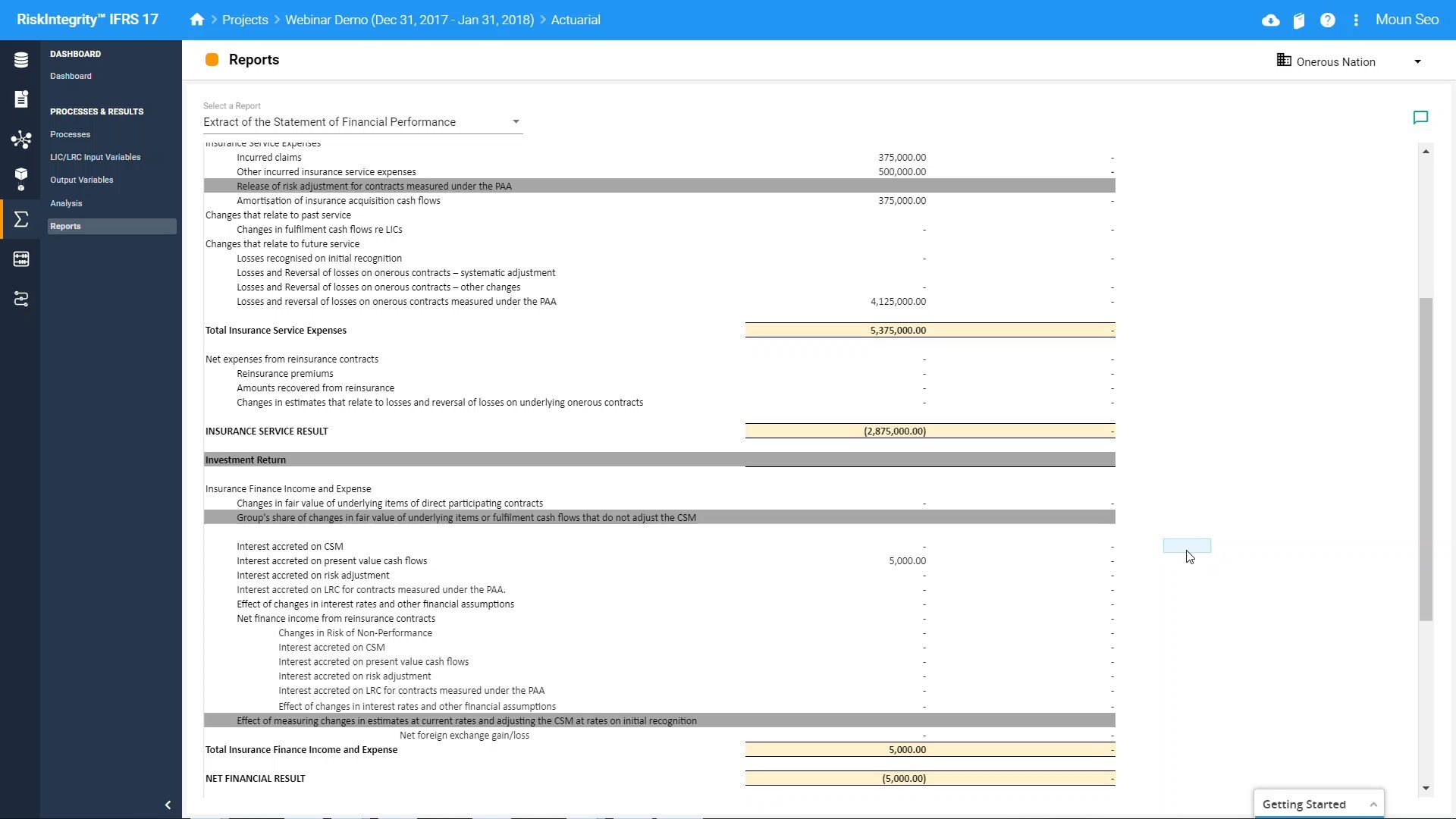The height and width of the screenshot is (819, 1456).
Task: Click the calculator icon in left rail
Action: click(x=20, y=259)
